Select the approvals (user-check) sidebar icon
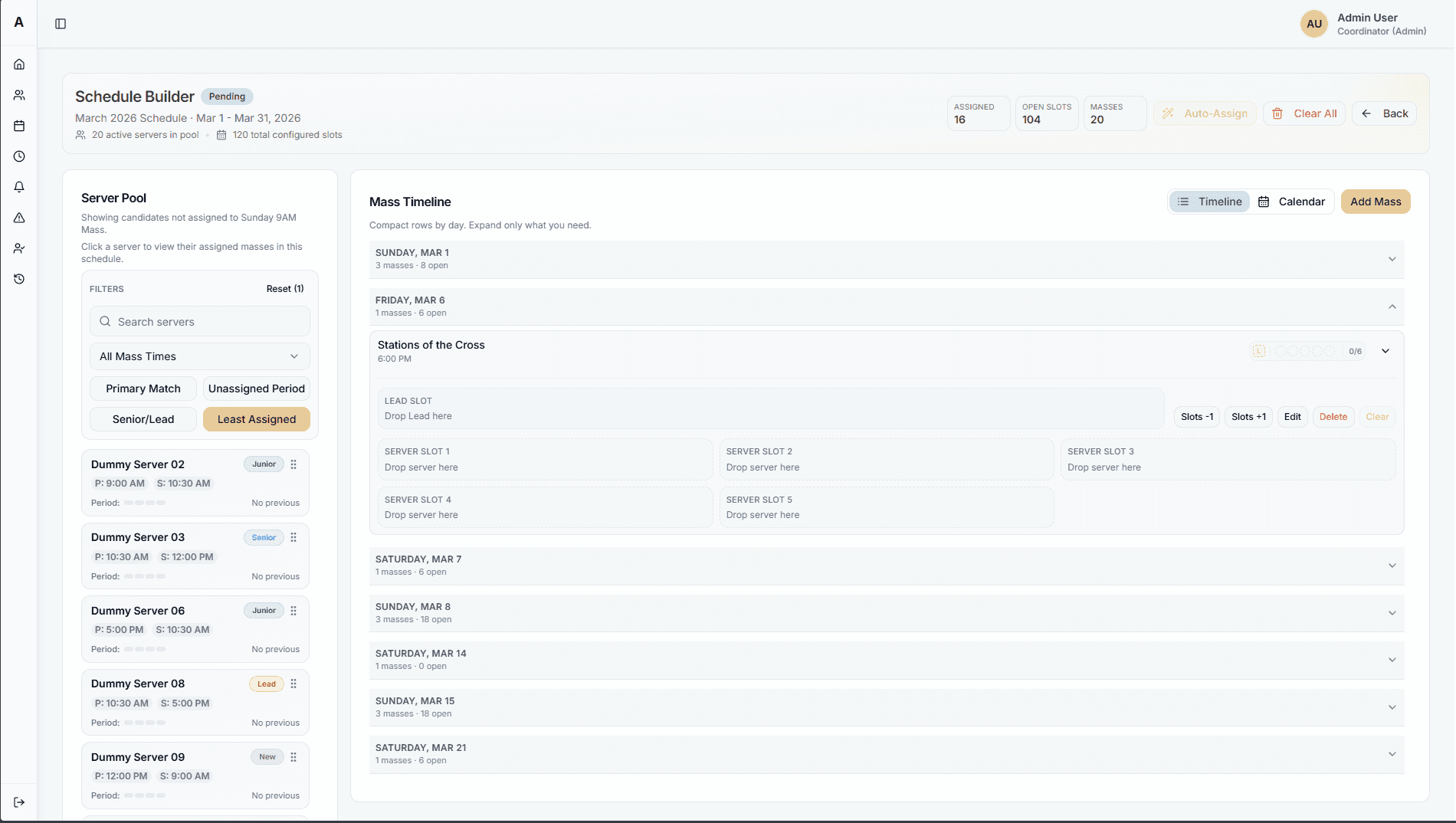1456x823 pixels. point(19,248)
